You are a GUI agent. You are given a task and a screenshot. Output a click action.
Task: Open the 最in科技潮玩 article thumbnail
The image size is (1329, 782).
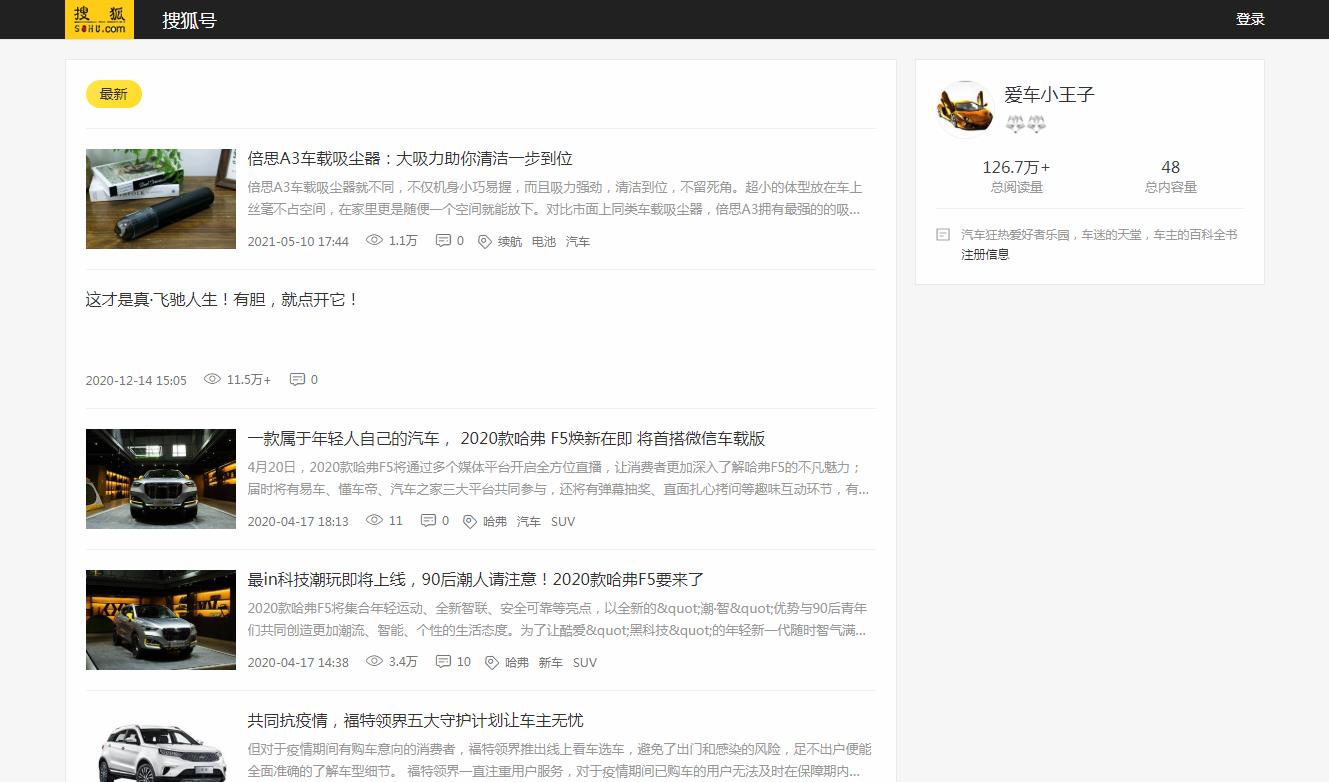[x=161, y=620]
